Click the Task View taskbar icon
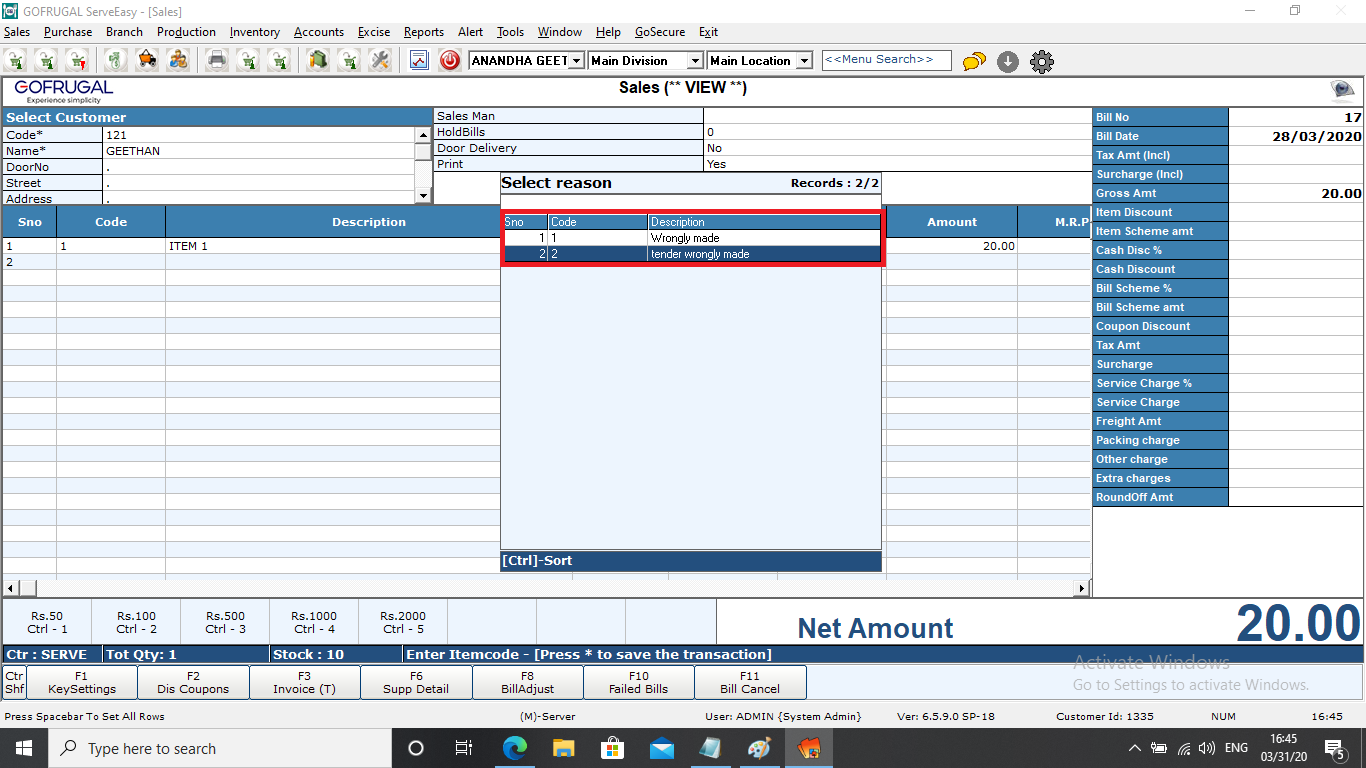This screenshot has height=768, width=1366. pyautogui.click(x=464, y=748)
